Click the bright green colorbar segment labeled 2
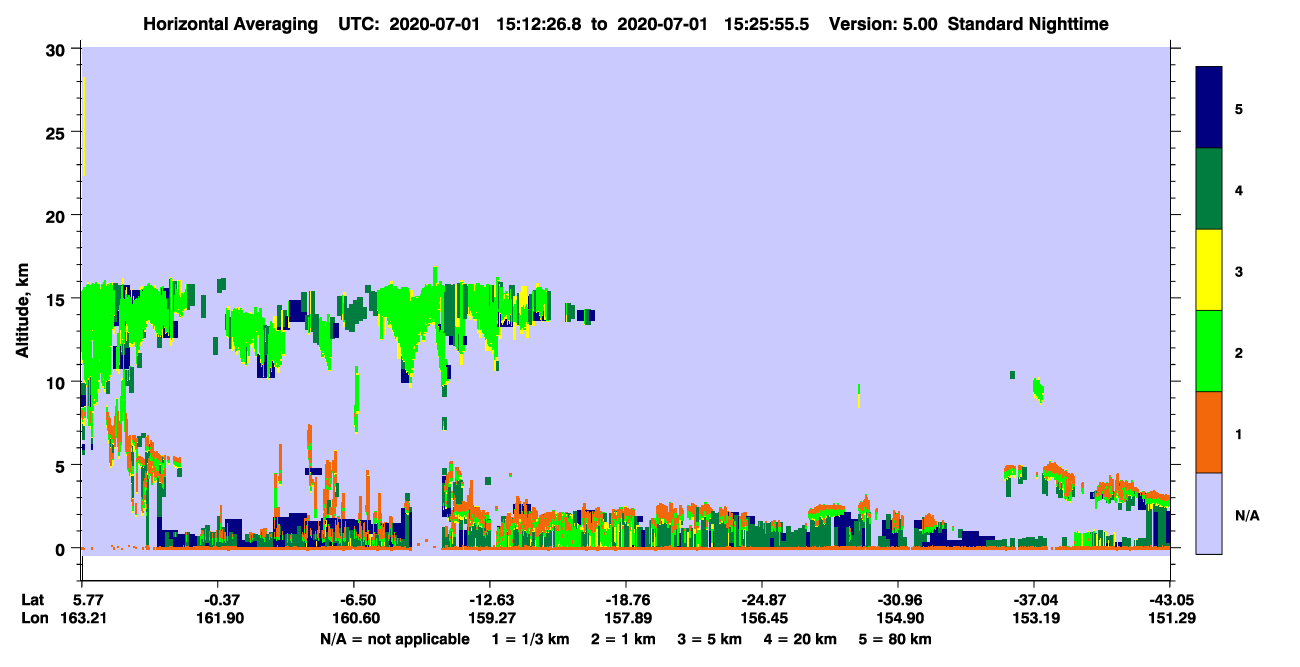The height and width of the screenshot is (667, 1300). [x=1209, y=351]
